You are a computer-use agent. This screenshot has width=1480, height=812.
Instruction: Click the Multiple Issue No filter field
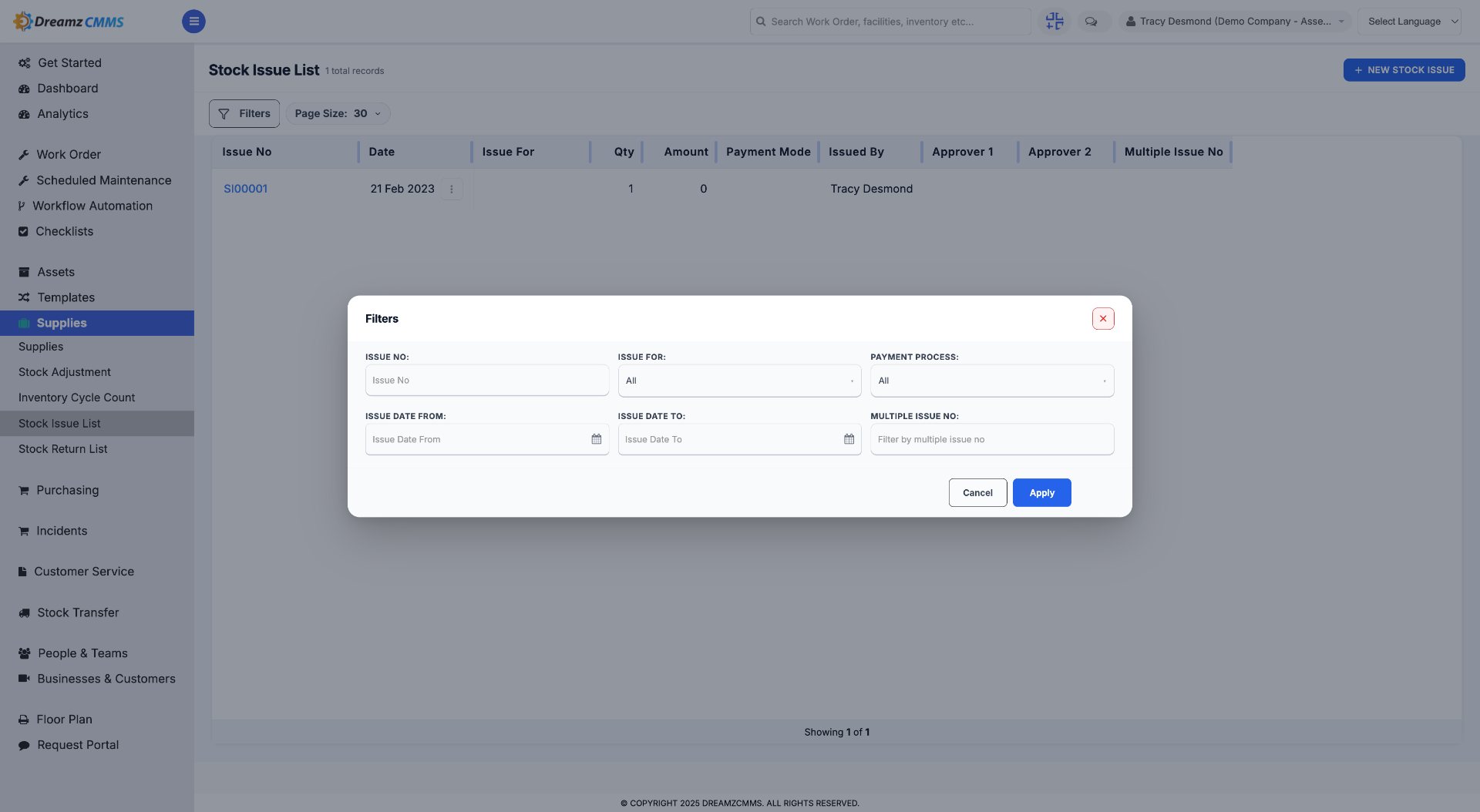(992, 439)
